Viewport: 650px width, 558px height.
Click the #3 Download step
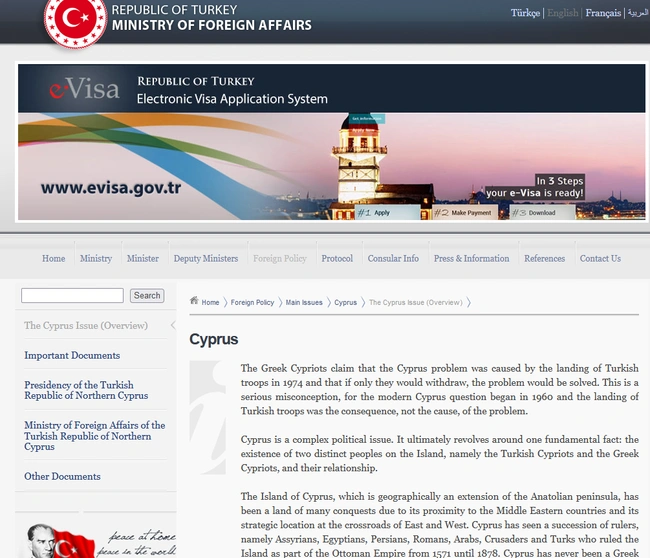pyautogui.click(x=542, y=212)
